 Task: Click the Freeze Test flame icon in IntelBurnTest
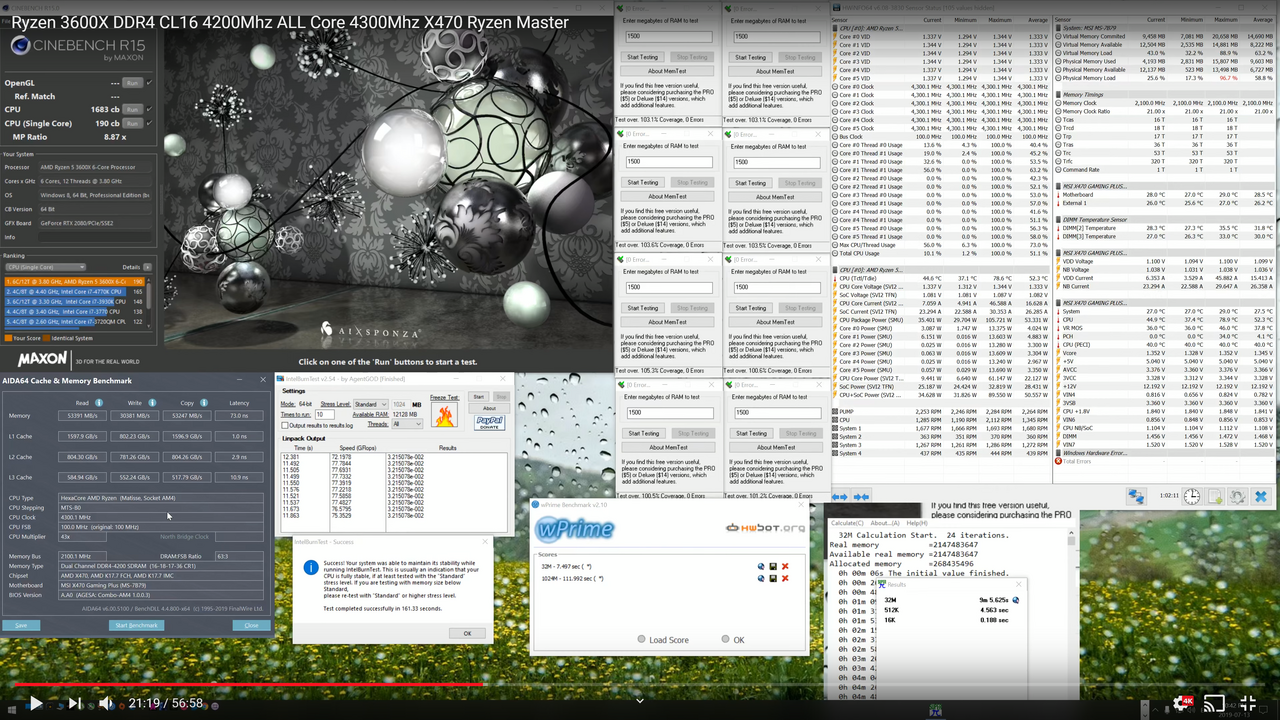pos(444,415)
